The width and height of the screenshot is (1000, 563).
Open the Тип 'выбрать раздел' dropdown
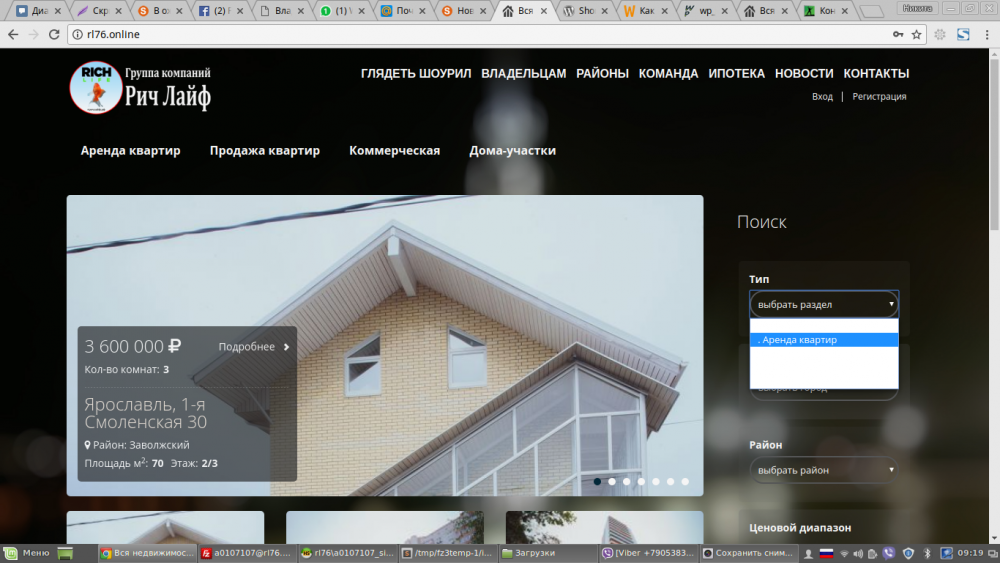824,304
